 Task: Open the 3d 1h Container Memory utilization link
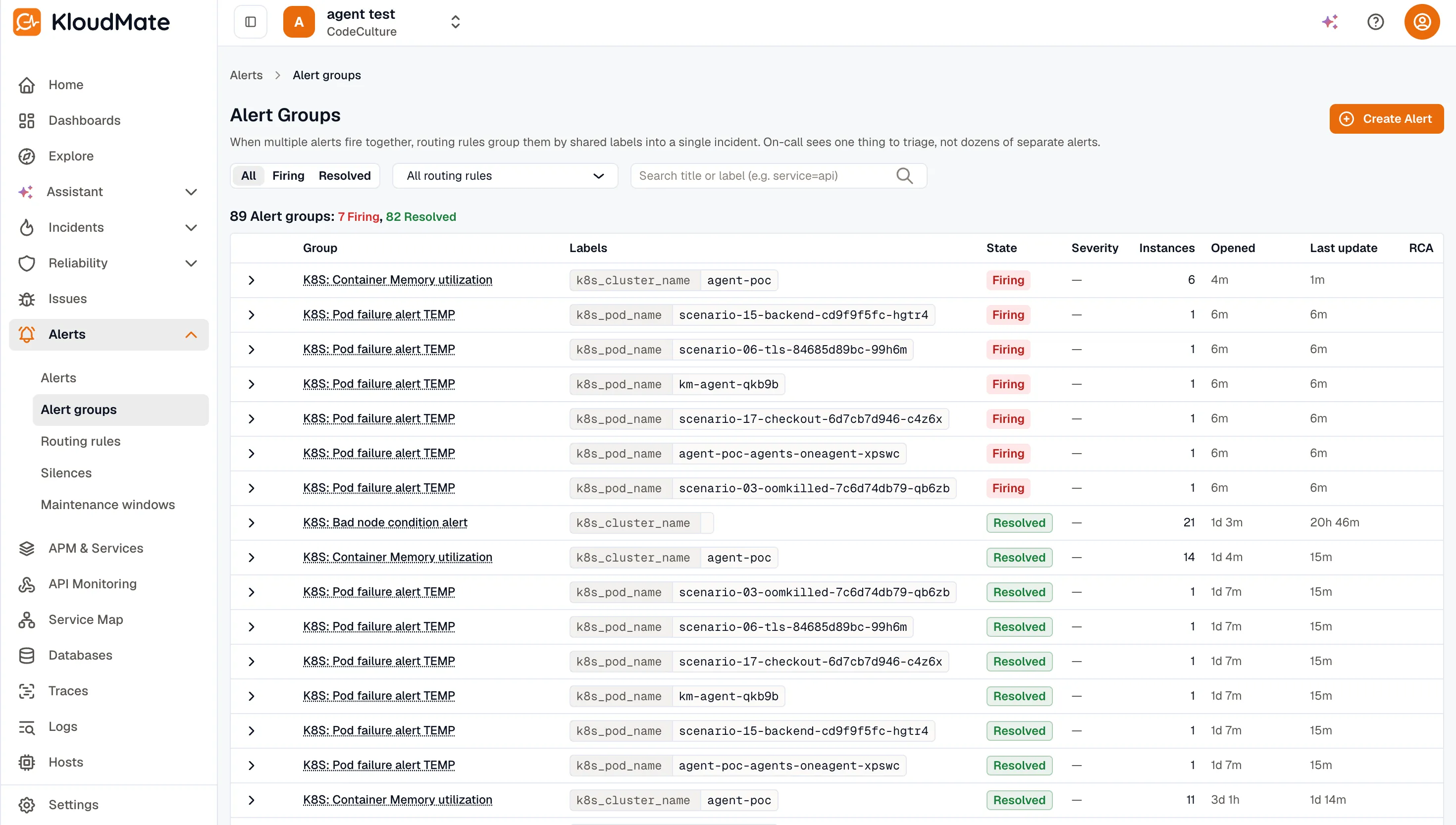(x=397, y=800)
